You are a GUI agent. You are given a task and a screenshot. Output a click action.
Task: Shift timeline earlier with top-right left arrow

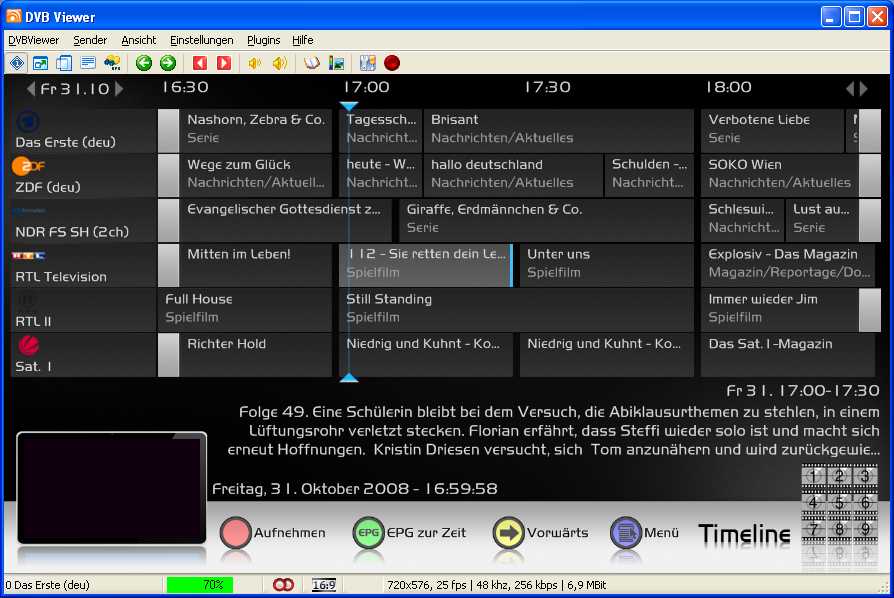pyautogui.click(x=850, y=88)
